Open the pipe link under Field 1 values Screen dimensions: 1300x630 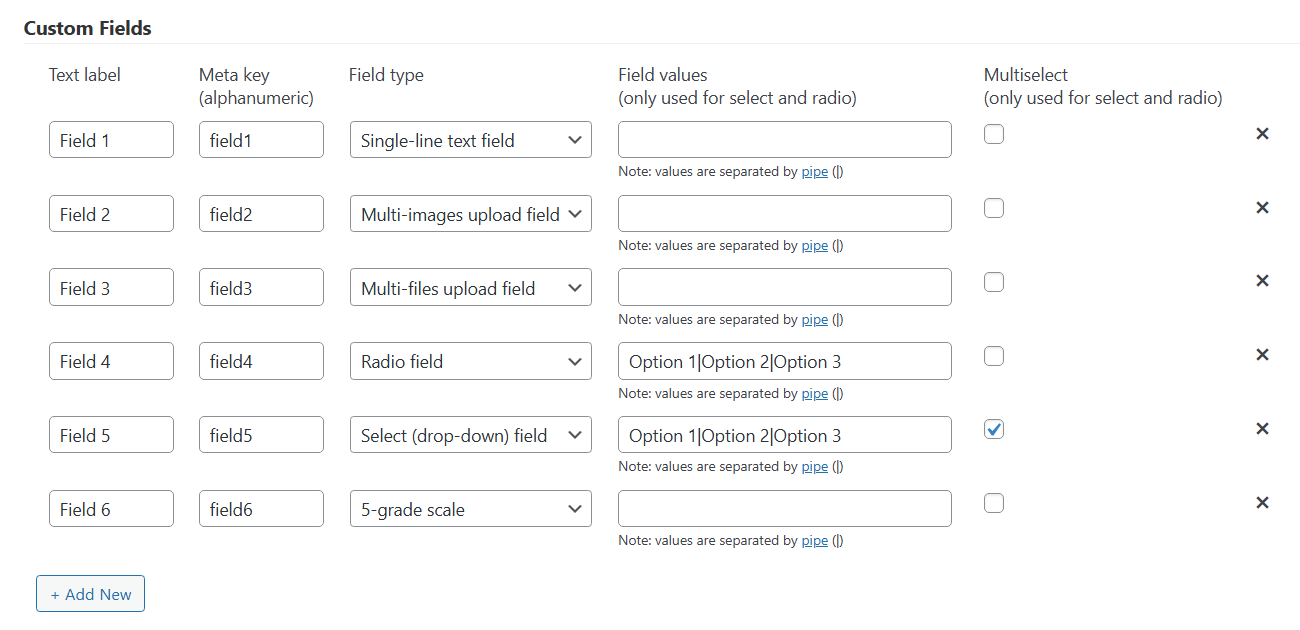point(814,171)
